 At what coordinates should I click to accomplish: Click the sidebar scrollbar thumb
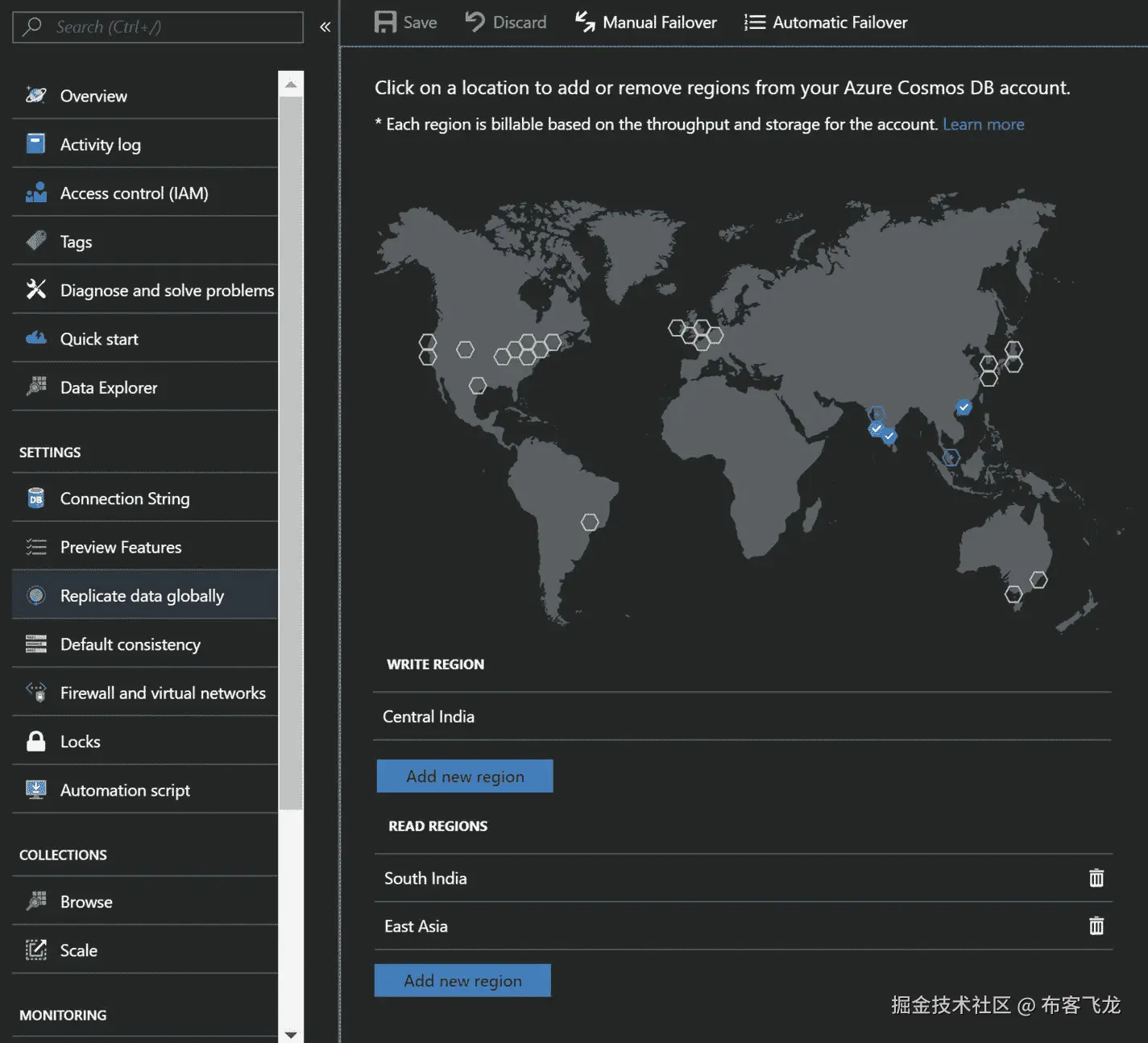coord(291,453)
